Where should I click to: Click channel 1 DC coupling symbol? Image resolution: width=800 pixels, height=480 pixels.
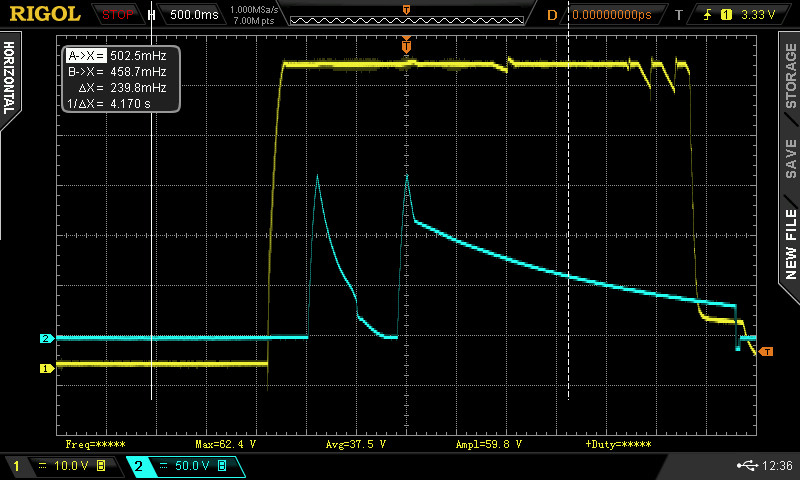(x=42, y=465)
